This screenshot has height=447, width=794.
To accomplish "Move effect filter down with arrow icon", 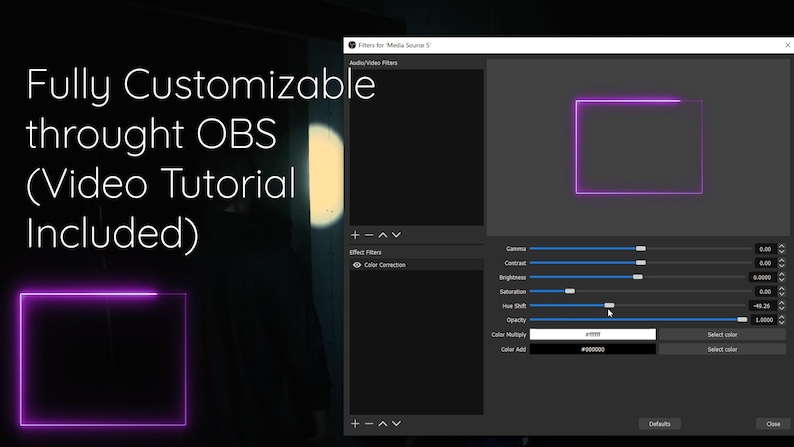I will [396, 423].
